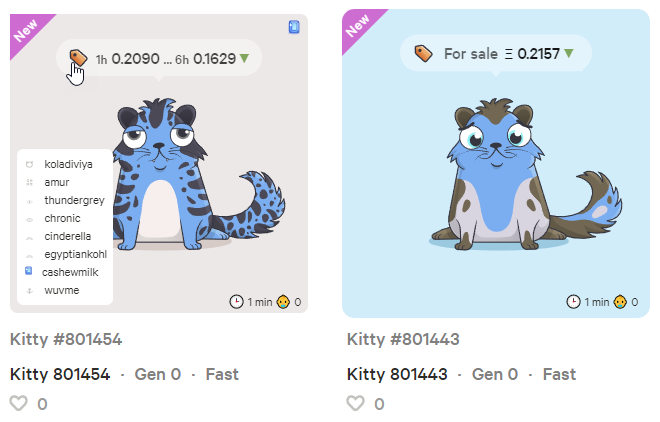Open the Kitty #801443 title link
Screen dimensions: 660x422
click(403, 340)
